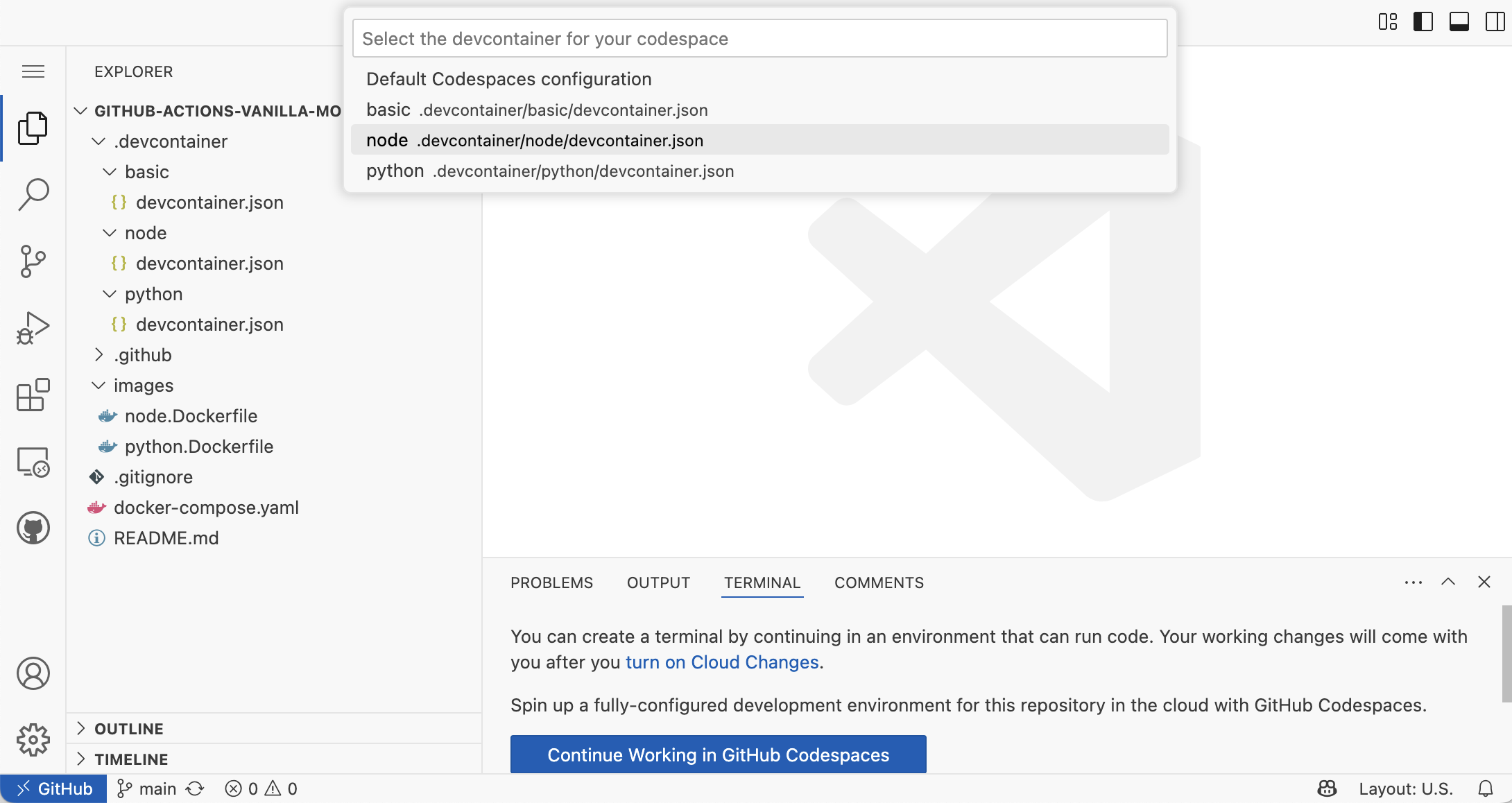Open the Explorer view
The width and height of the screenshot is (1512, 803).
point(33,128)
